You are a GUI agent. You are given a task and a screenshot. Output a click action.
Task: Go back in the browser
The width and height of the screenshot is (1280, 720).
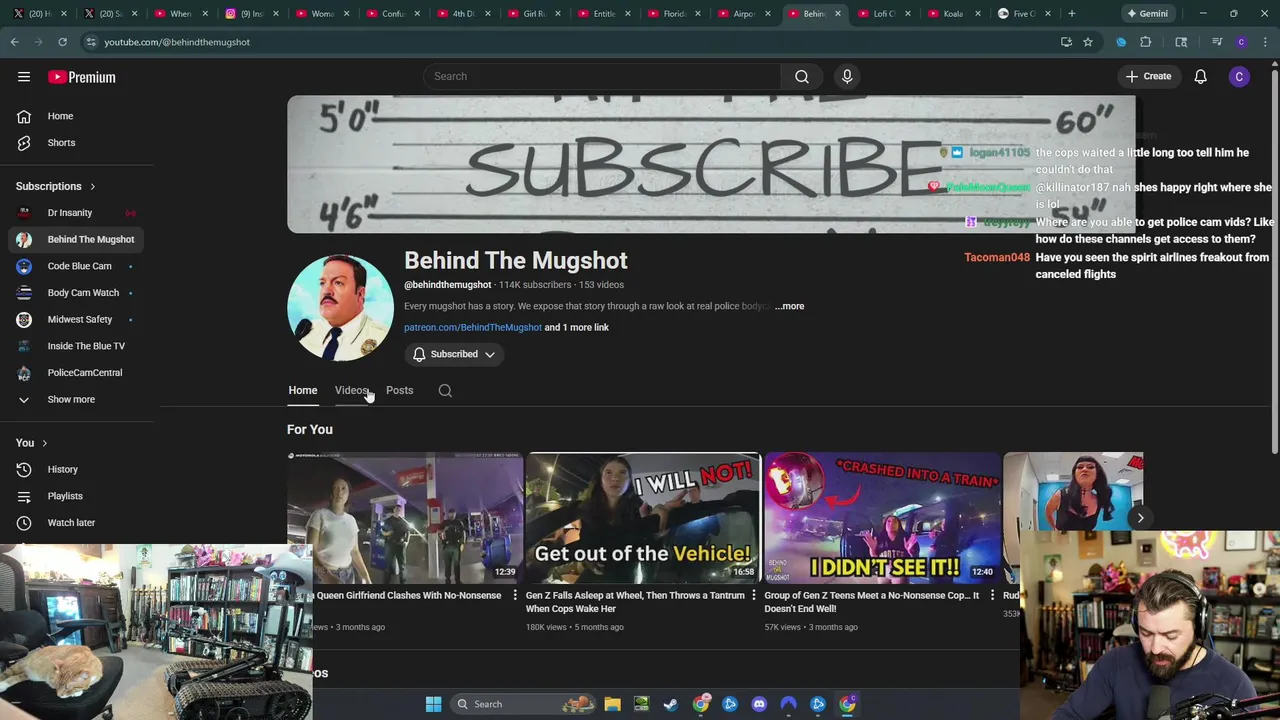[15, 42]
